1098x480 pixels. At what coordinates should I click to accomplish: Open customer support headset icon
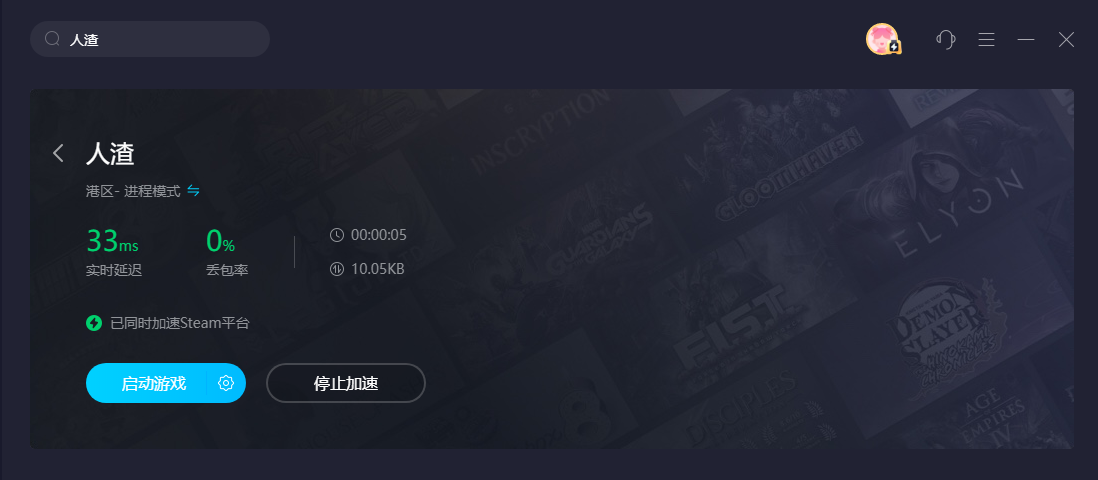[x=946, y=39]
